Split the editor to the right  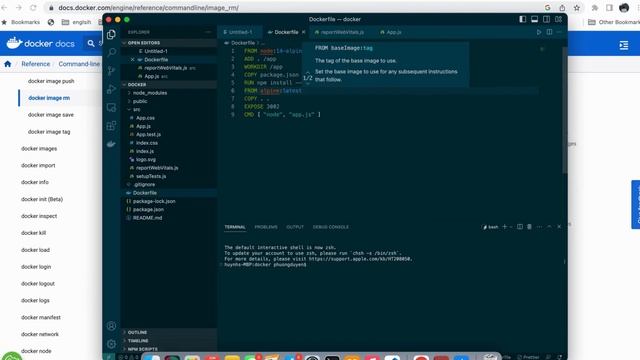click(x=549, y=32)
